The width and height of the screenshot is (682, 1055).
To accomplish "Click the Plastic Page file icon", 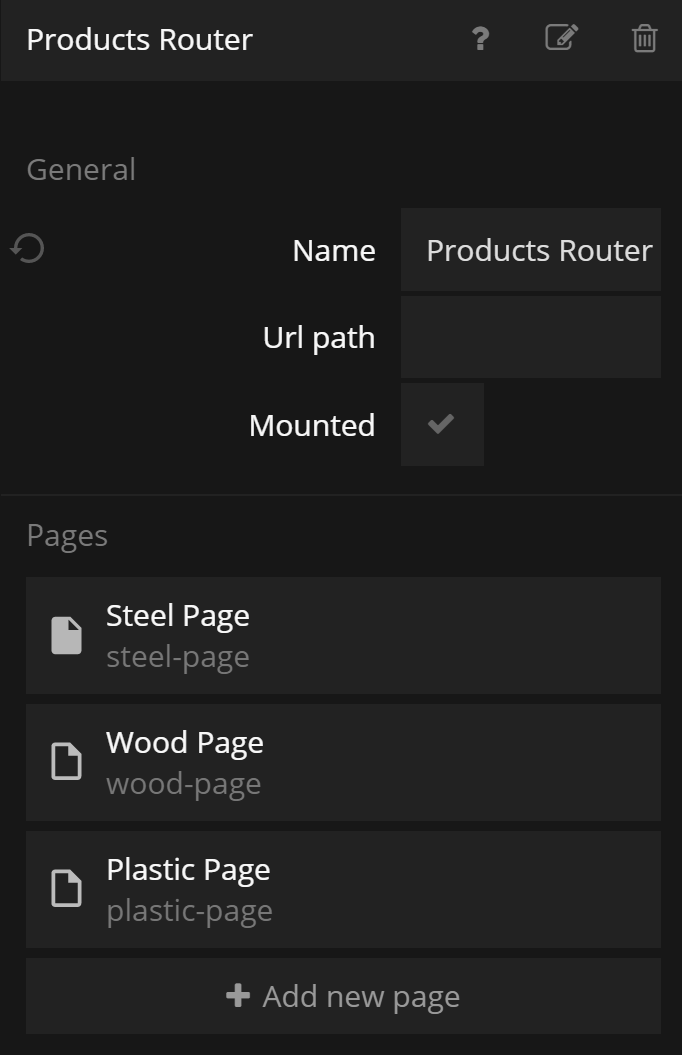I will coord(66,889).
